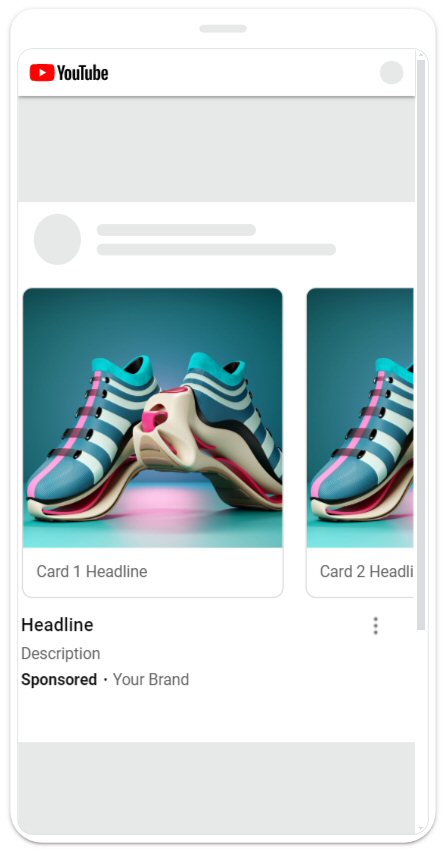445x852 pixels.
Task: Open the three-dot ad options menu
Action: click(375, 626)
